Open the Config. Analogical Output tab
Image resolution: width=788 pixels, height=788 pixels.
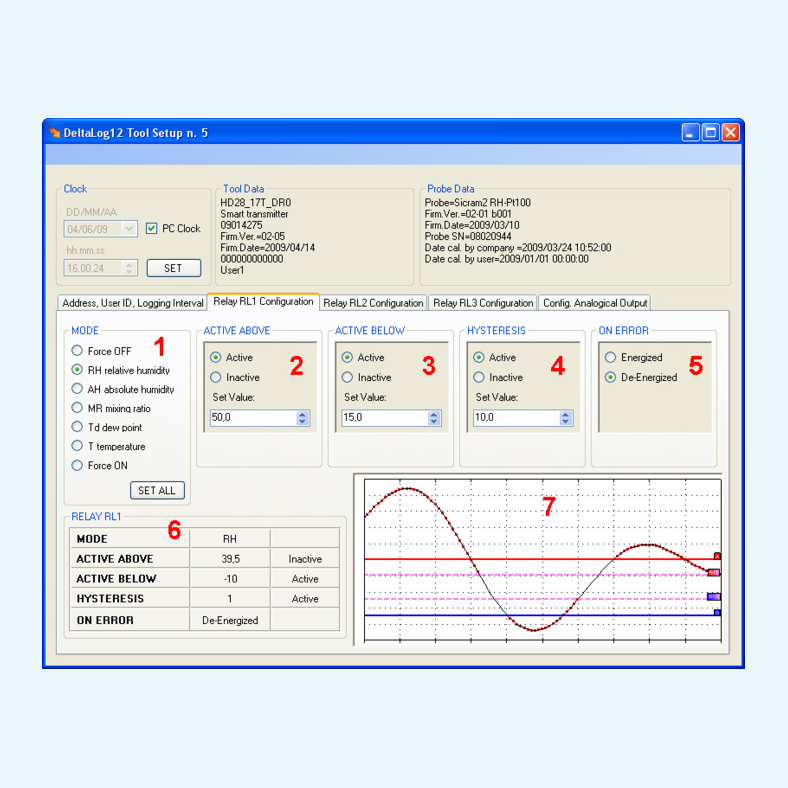click(595, 303)
